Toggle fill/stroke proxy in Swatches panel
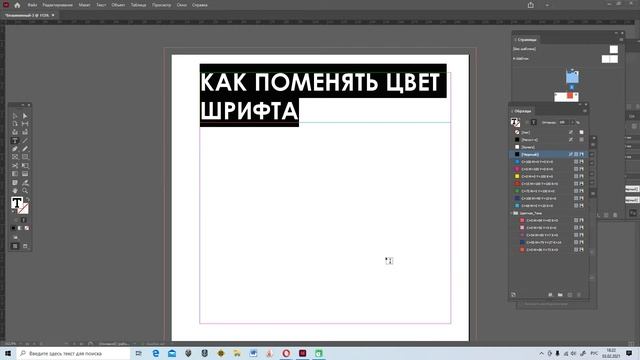The image size is (640, 360). [x=515, y=122]
